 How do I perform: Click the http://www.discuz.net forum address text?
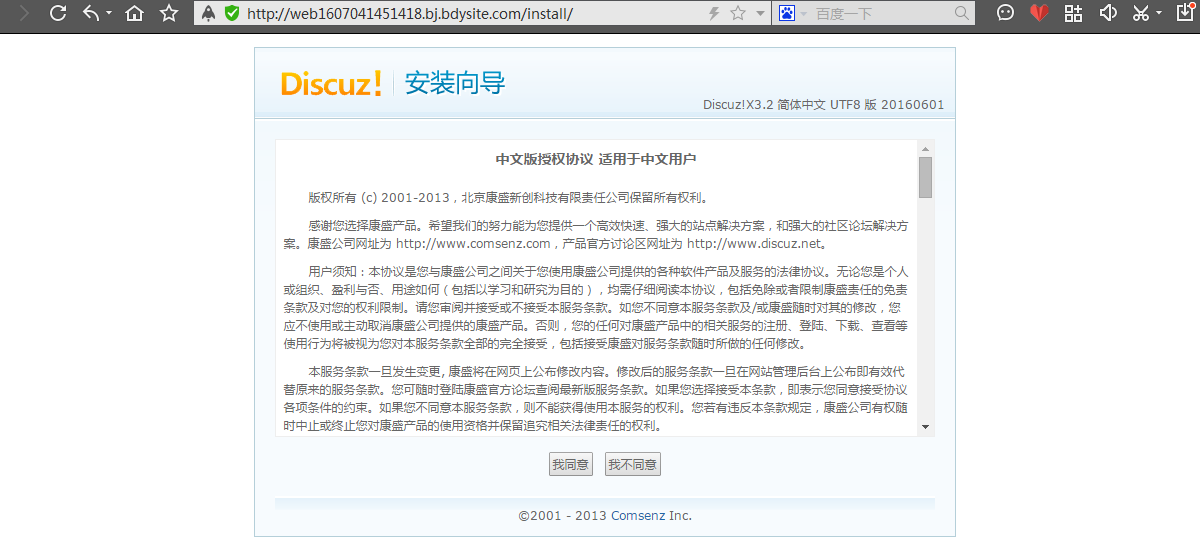click(x=754, y=243)
